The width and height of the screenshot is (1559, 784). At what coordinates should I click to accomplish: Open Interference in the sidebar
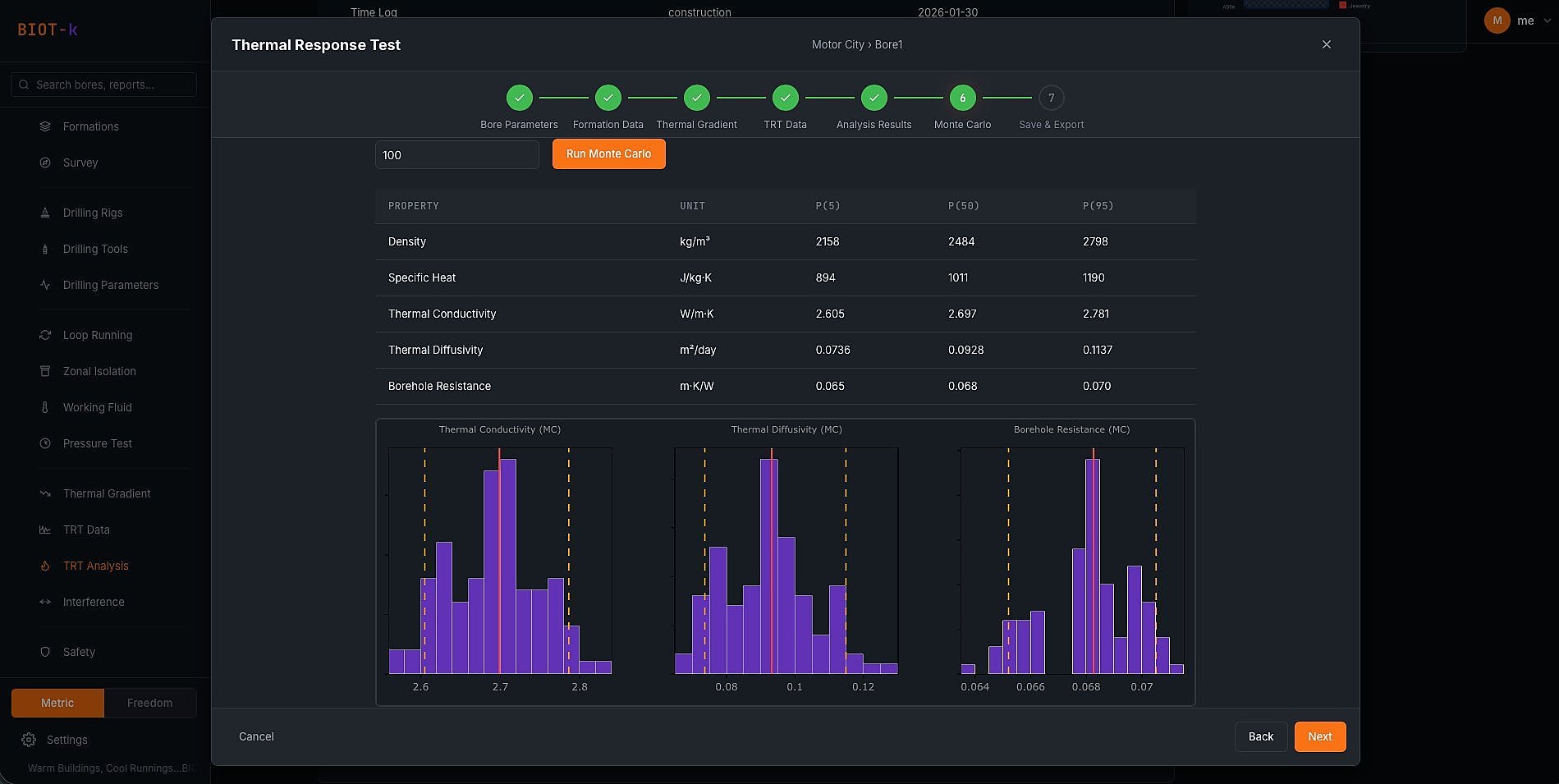point(94,602)
